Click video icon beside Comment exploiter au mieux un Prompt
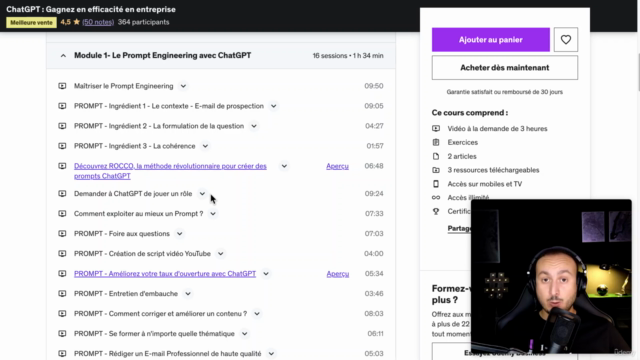This screenshot has height=360, width=640. (x=62, y=213)
